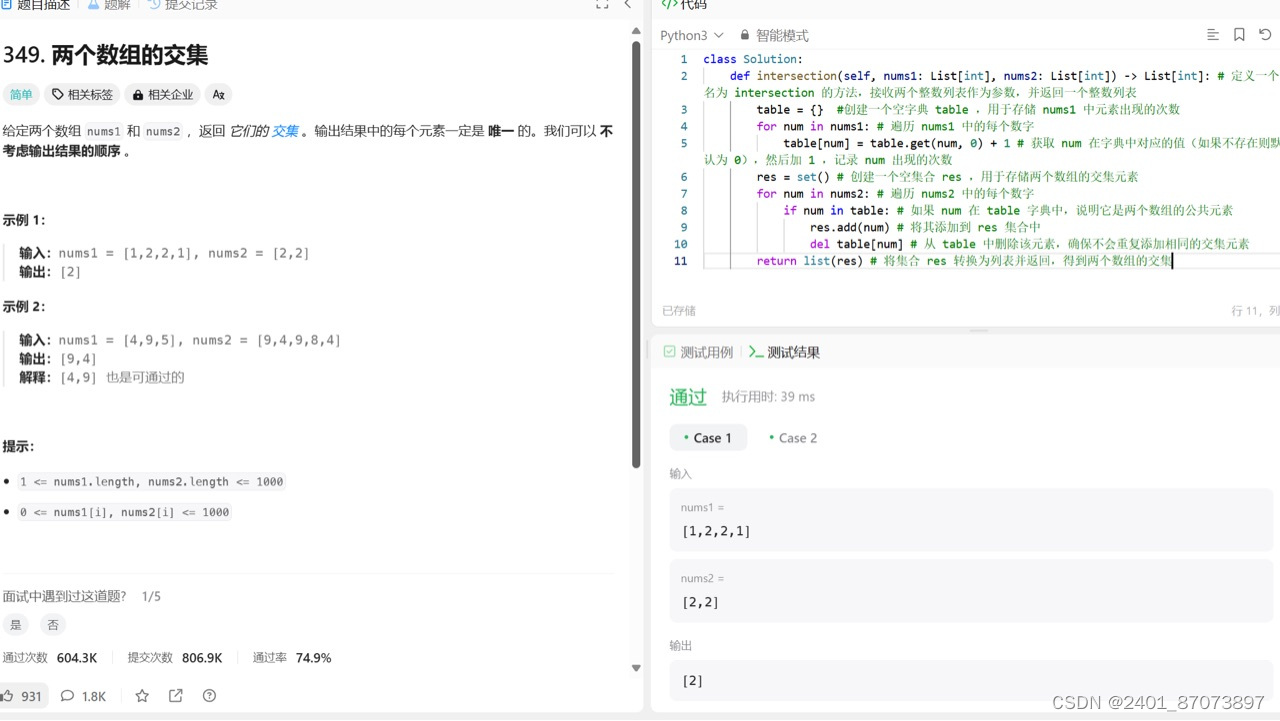Open the 题目描述 tab
1280x721 pixels.
click(34, 5)
